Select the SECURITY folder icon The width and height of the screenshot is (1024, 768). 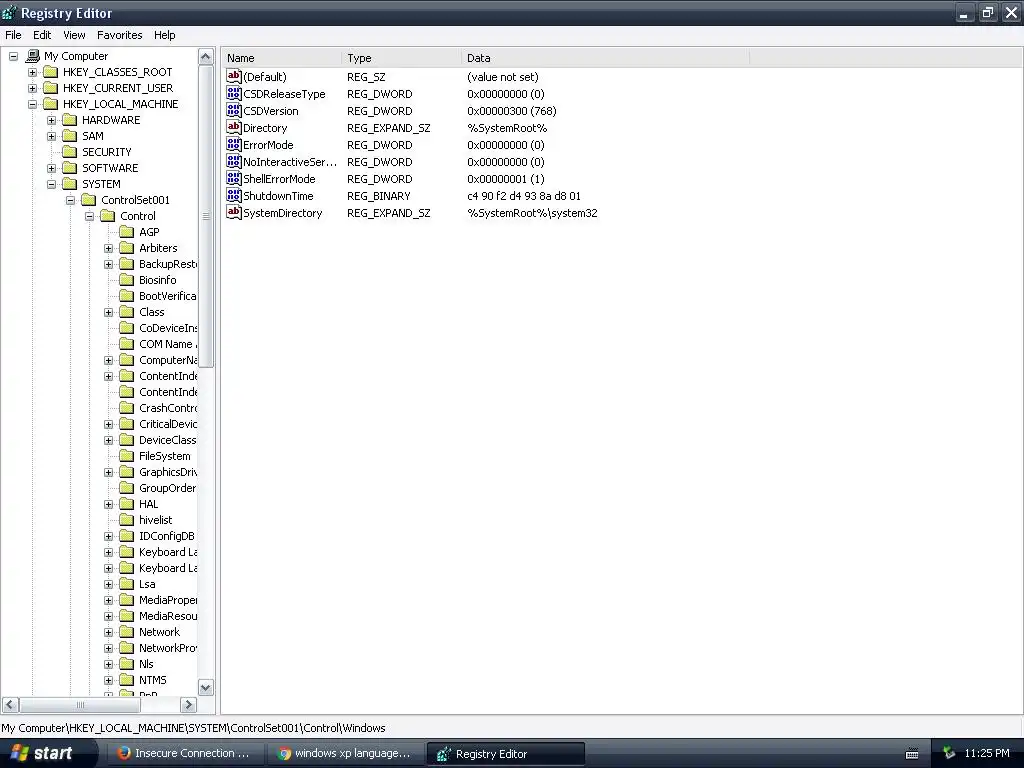[70, 152]
